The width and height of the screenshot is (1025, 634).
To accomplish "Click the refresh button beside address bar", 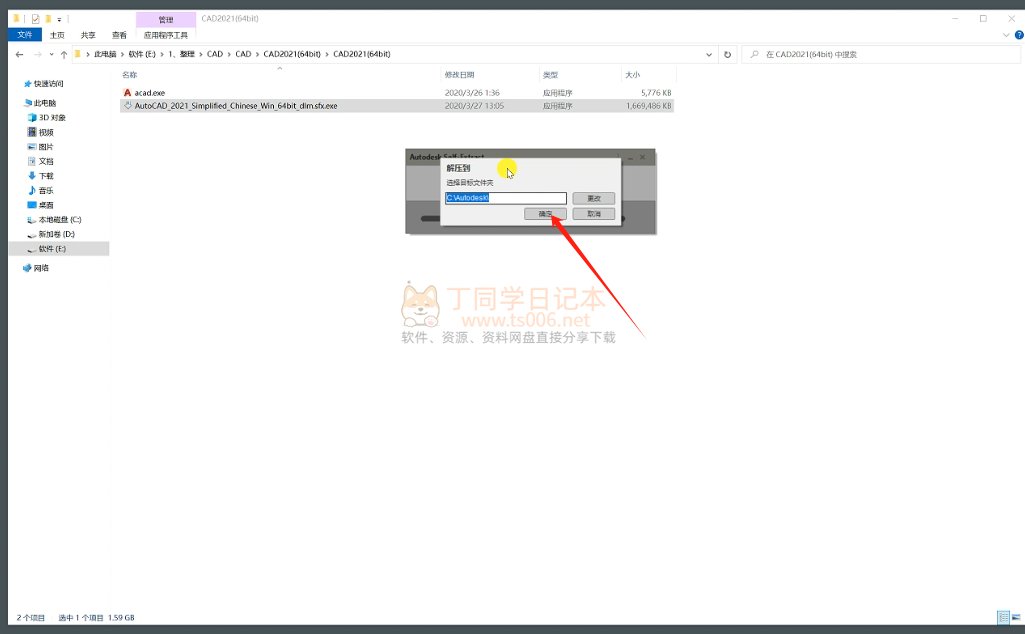I will [728, 54].
